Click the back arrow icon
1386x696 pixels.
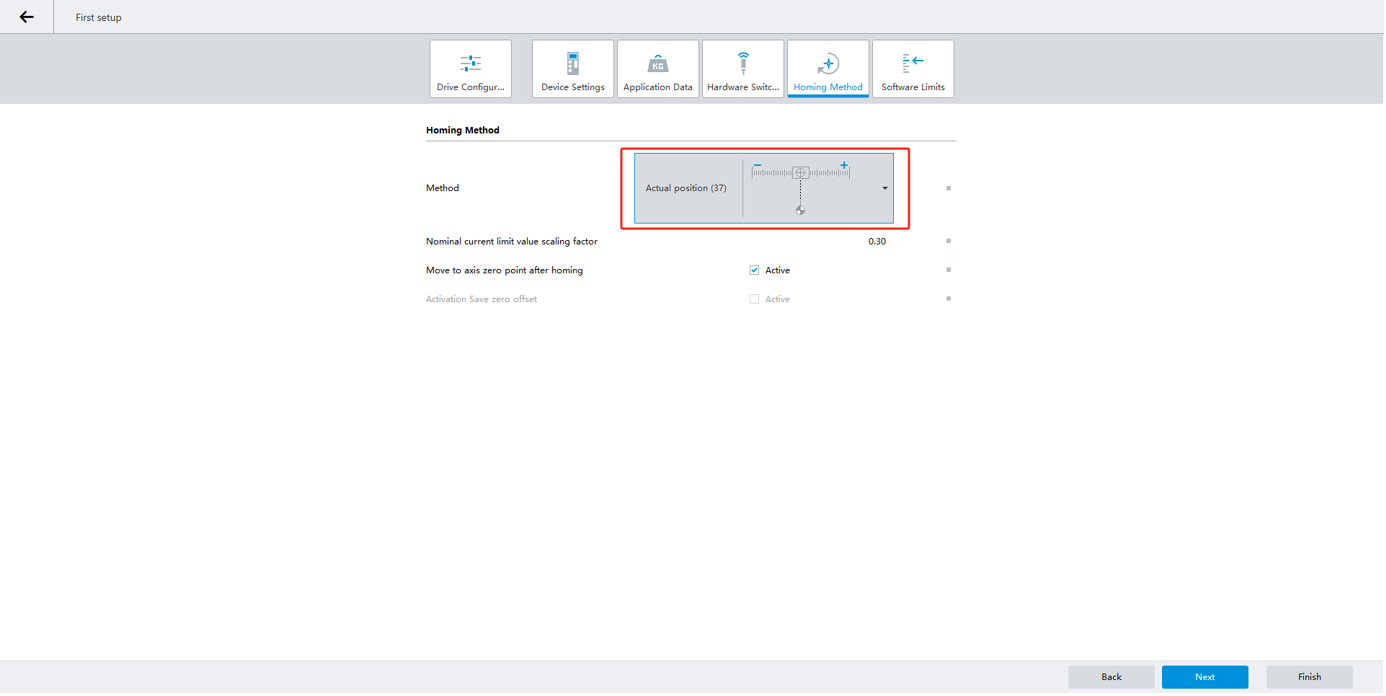pyautogui.click(x=27, y=17)
